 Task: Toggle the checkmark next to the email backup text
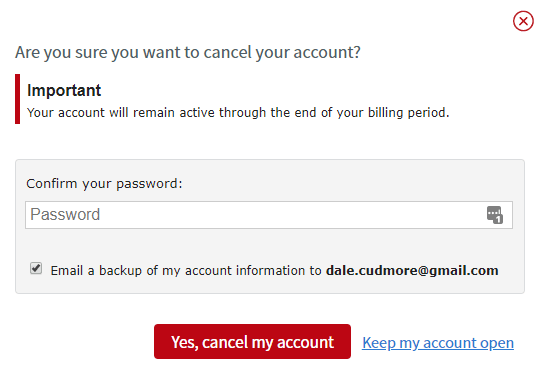tap(36, 268)
